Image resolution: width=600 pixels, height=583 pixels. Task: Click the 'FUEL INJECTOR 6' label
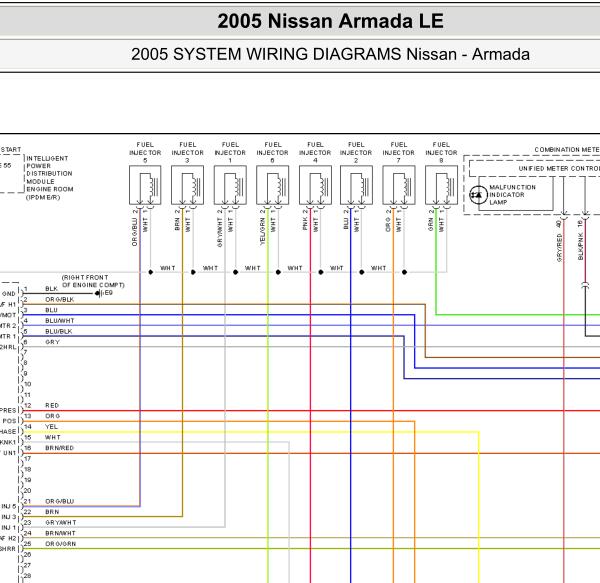272,152
